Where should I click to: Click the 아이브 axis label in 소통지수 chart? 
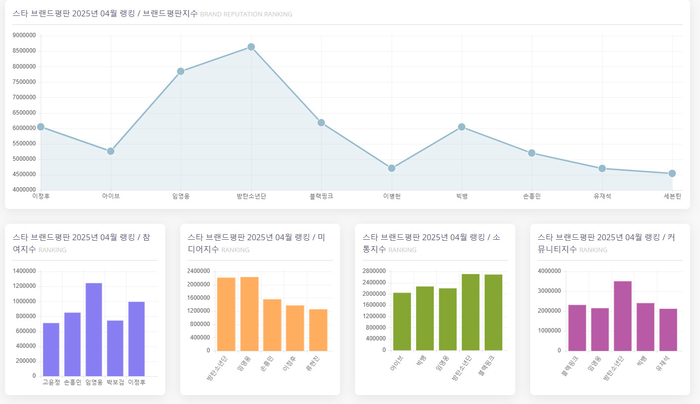(397, 363)
